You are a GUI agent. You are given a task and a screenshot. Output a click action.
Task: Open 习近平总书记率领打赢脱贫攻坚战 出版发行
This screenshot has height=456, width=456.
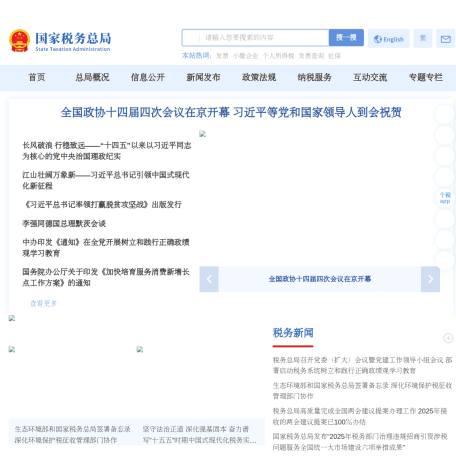click(x=102, y=205)
